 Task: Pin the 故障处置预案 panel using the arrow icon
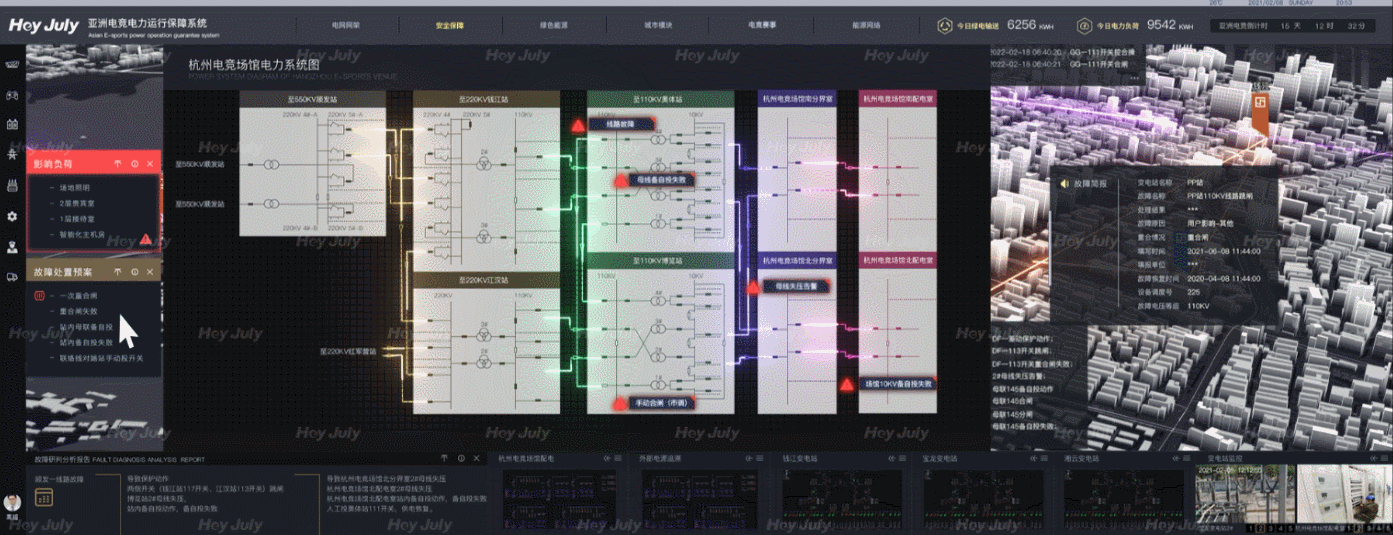[x=118, y=272]
